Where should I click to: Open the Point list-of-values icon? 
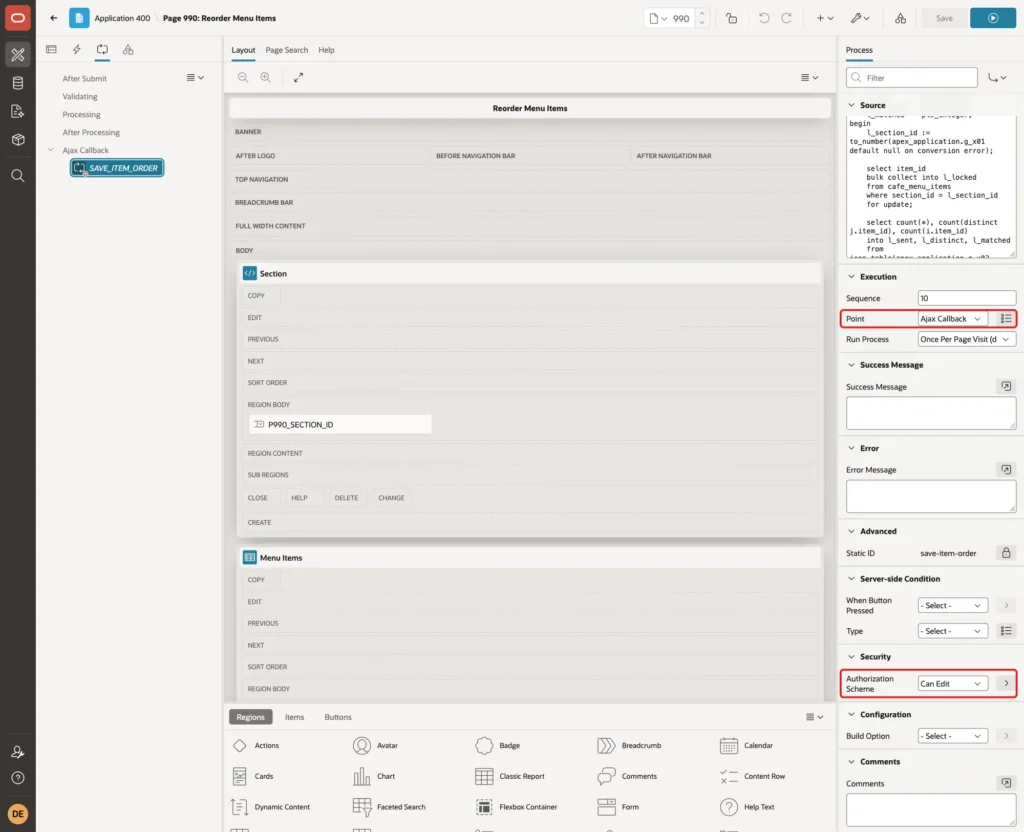1006,319
